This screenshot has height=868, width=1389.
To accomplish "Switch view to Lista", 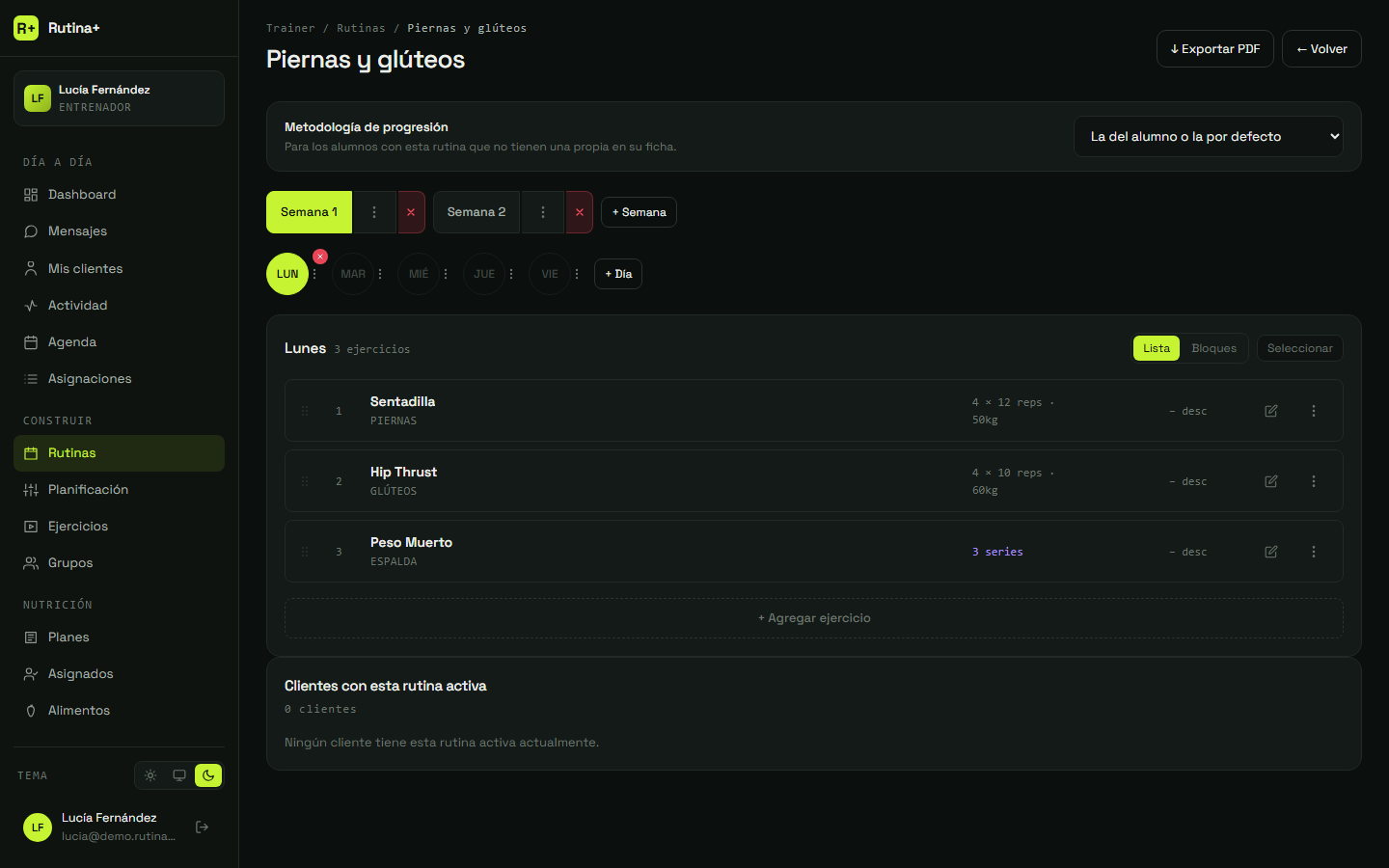I will pyautogui.click(x=1157, y=348).
